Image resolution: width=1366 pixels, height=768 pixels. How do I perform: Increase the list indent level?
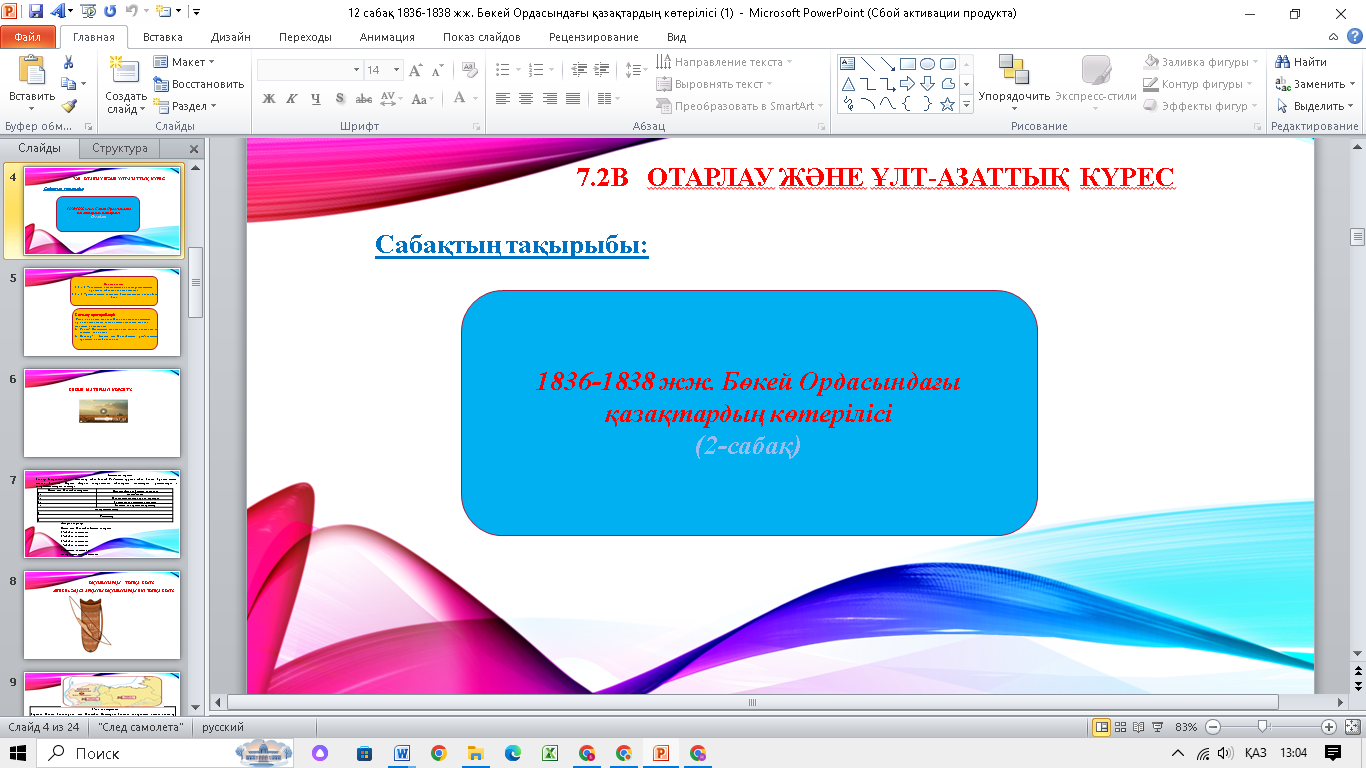point(601,70)
